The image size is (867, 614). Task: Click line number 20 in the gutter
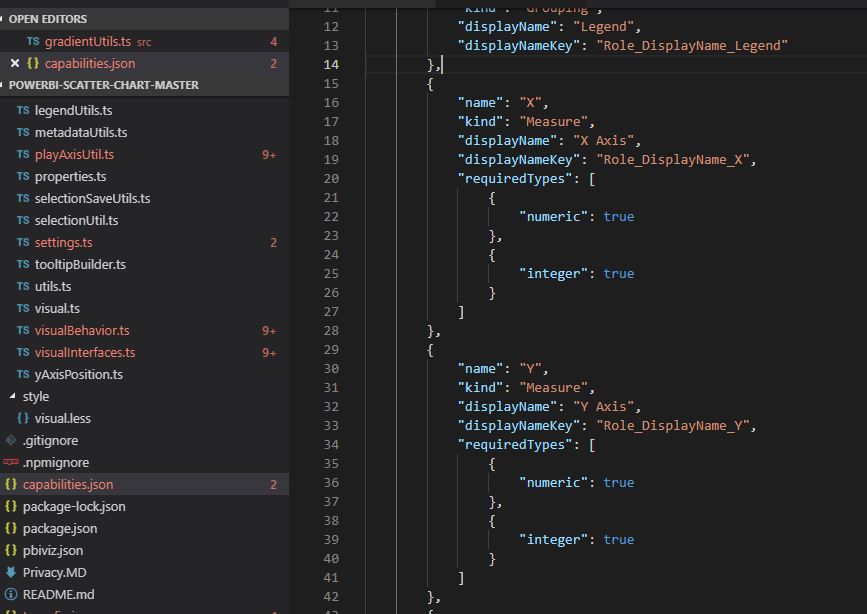331,179
